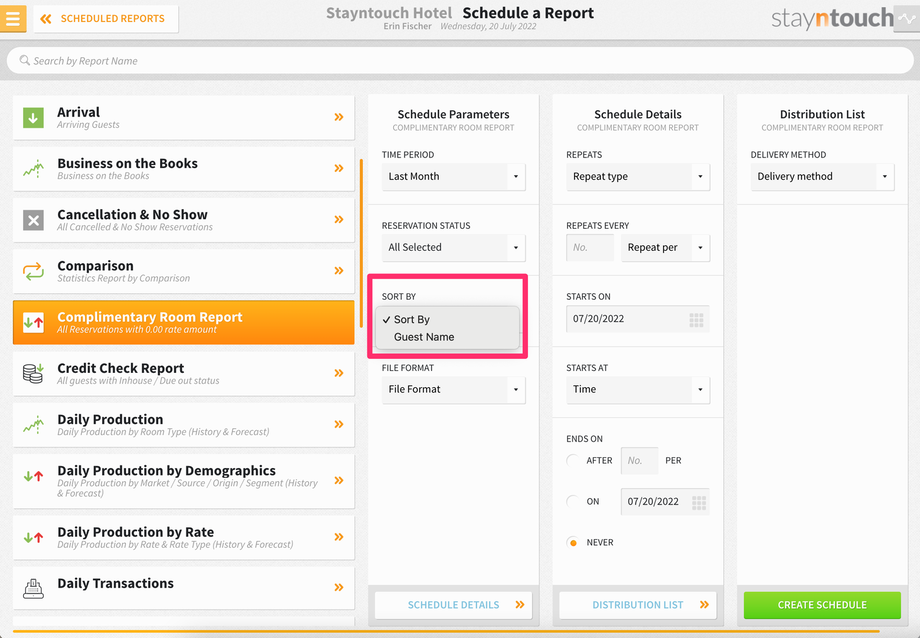Select the Comparison report
The image size is (920, 638).
pos(184,271)
